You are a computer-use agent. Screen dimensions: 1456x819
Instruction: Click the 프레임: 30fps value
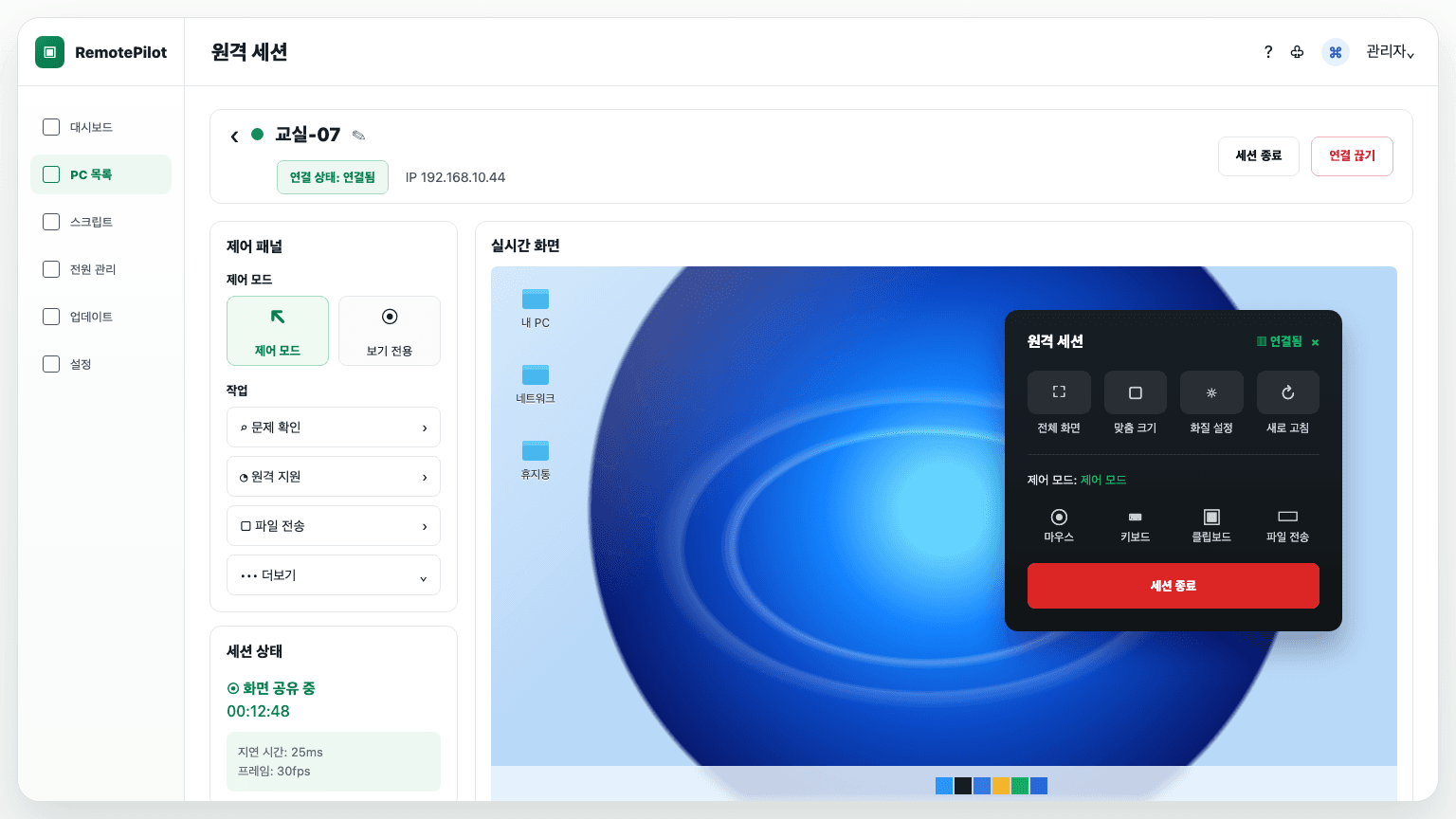pos(274,771)
